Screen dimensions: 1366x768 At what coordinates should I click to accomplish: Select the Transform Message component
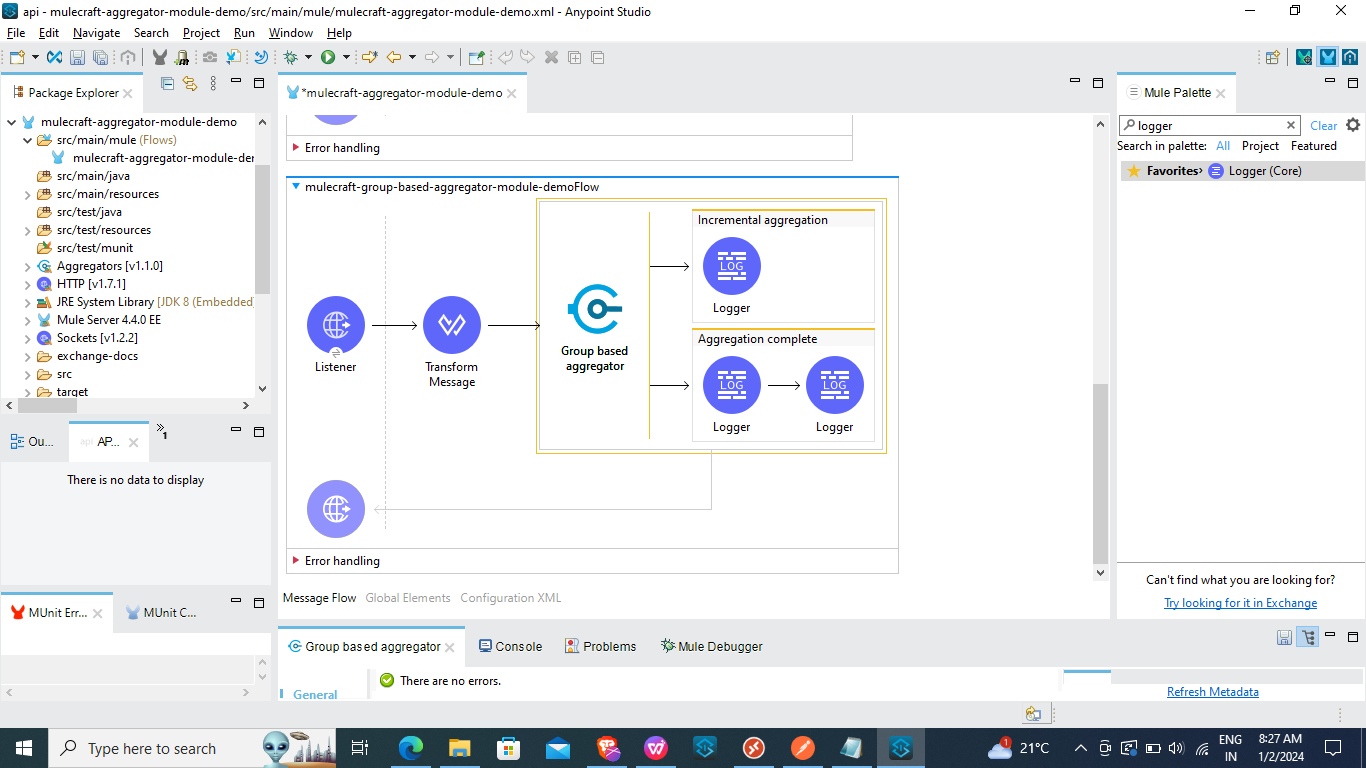click(451, 325)
